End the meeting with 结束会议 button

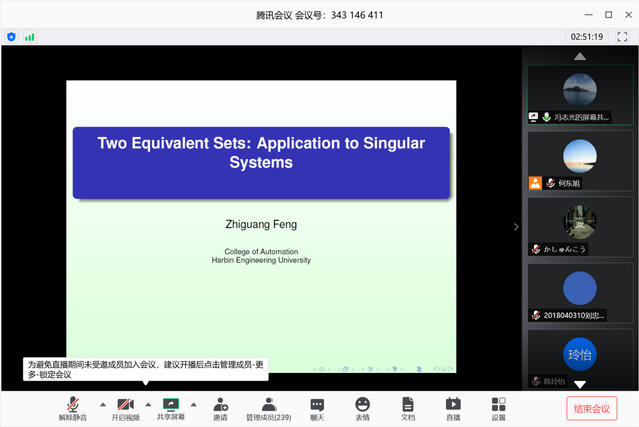tap(592, 408)
